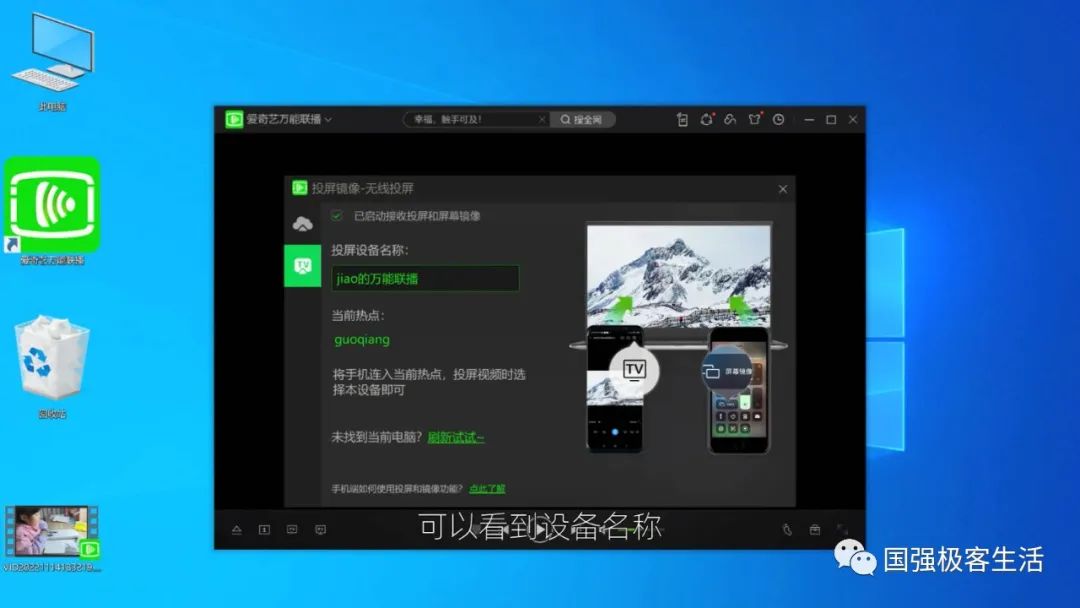Click the toolbox icon at bottom right

coord(815,530)
